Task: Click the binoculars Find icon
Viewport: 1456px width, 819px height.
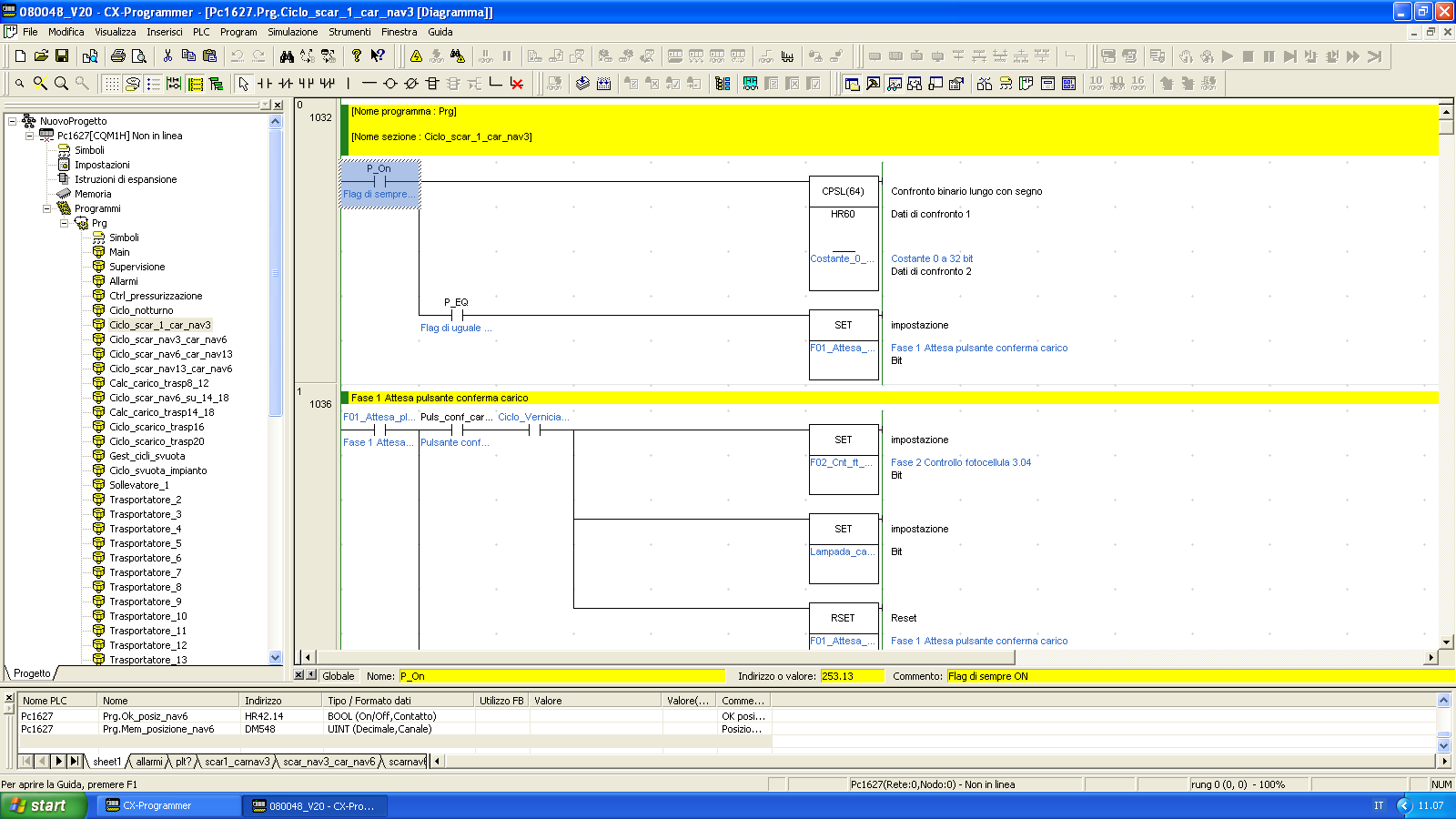Action: pos(287,56)
